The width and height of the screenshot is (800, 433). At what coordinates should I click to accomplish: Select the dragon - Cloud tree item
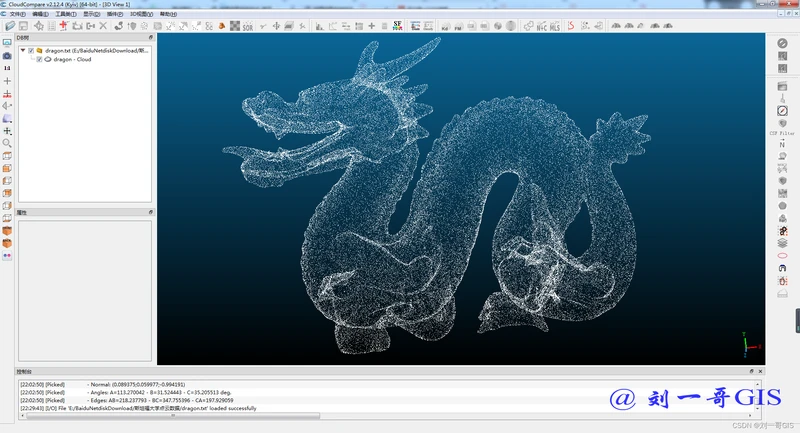72,59
